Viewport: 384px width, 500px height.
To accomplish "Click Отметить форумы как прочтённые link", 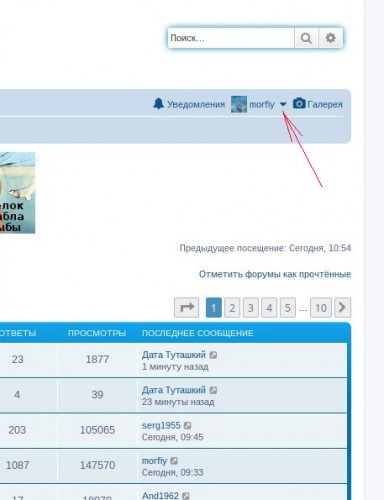I will coord(275,274).
